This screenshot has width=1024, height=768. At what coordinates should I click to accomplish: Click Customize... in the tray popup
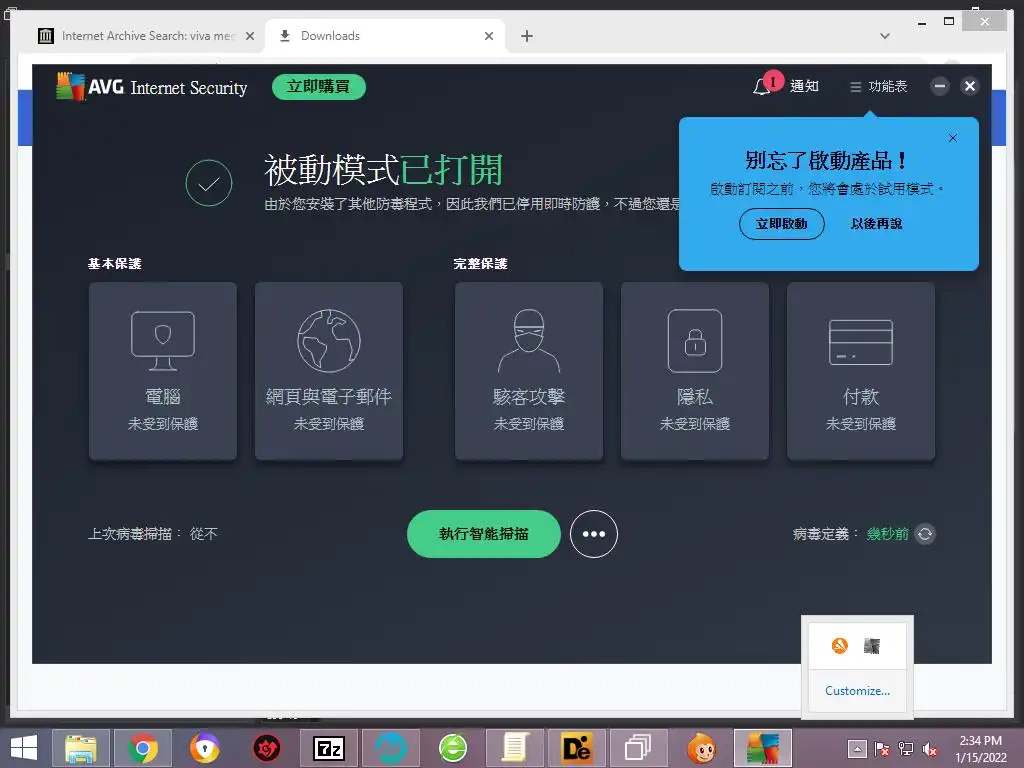[x=857, y=691]
